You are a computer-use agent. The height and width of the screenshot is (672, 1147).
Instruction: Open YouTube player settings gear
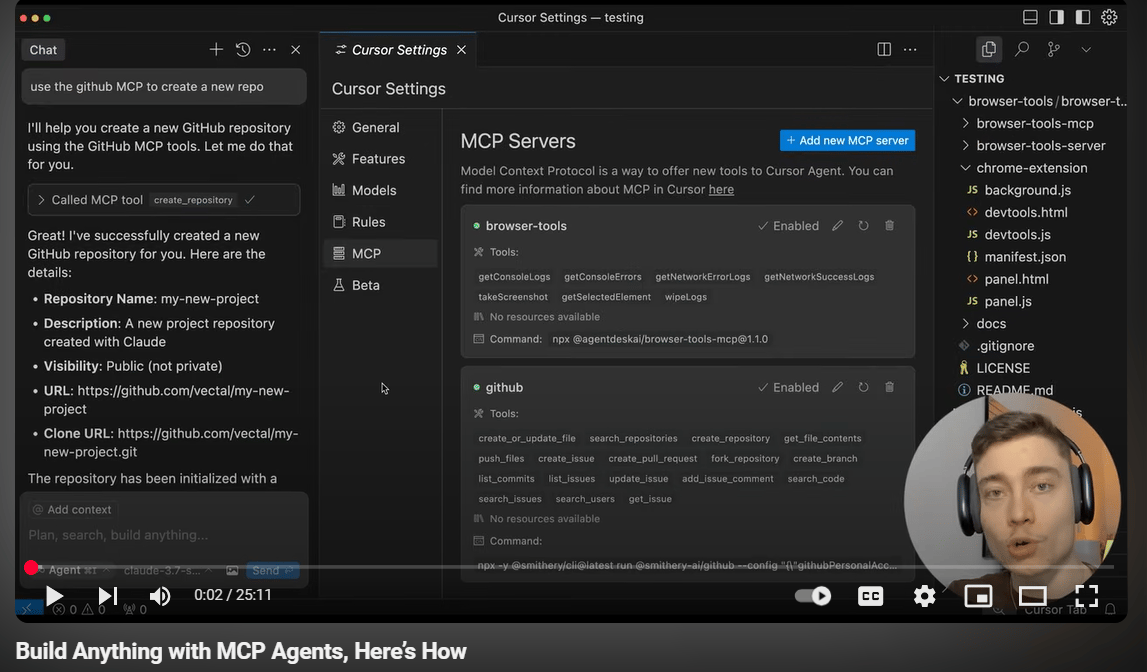pyautogui.click(x=925, y=596)
